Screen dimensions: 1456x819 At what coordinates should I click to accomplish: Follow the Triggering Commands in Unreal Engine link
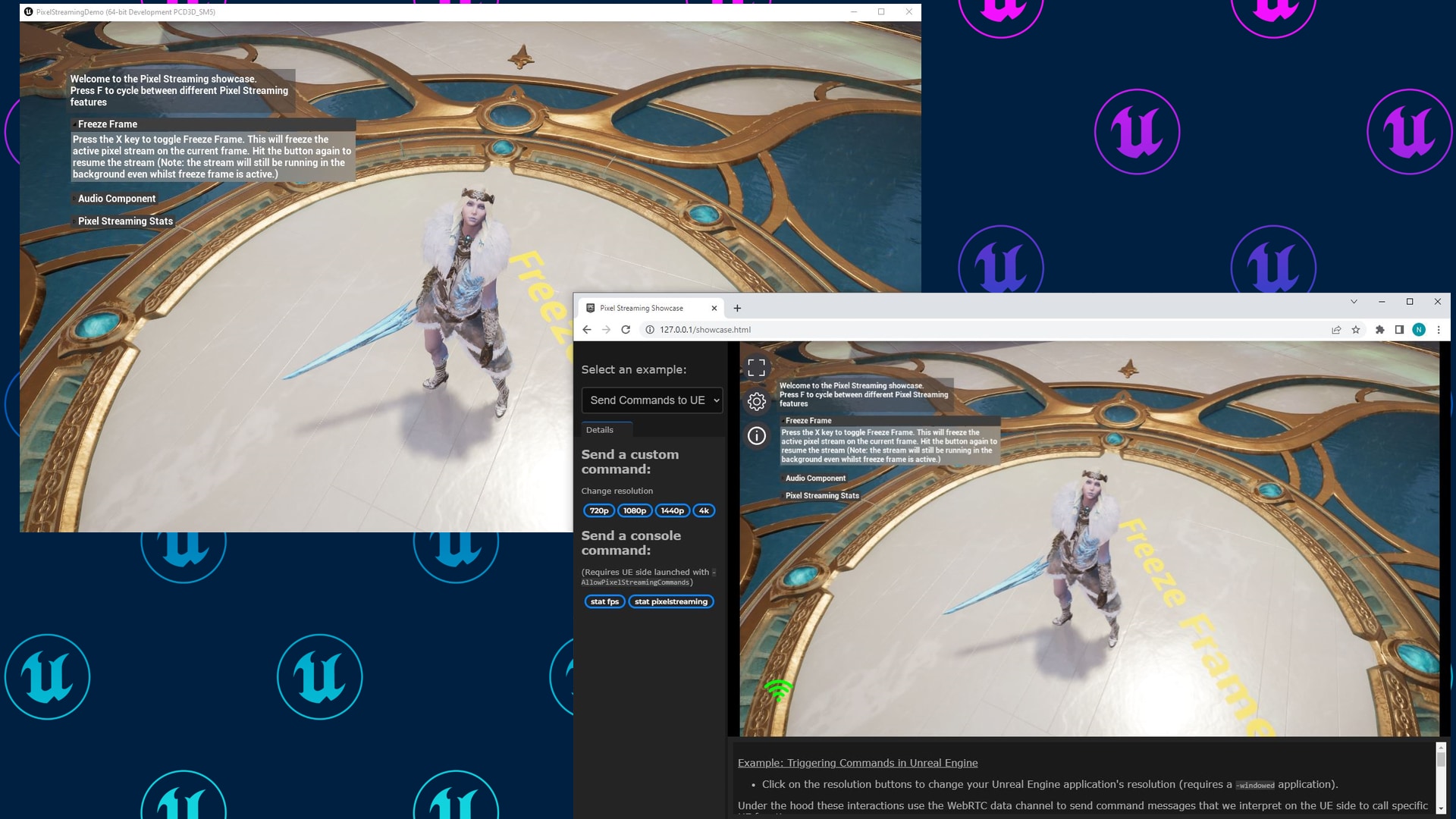click(x=858, y=763)
